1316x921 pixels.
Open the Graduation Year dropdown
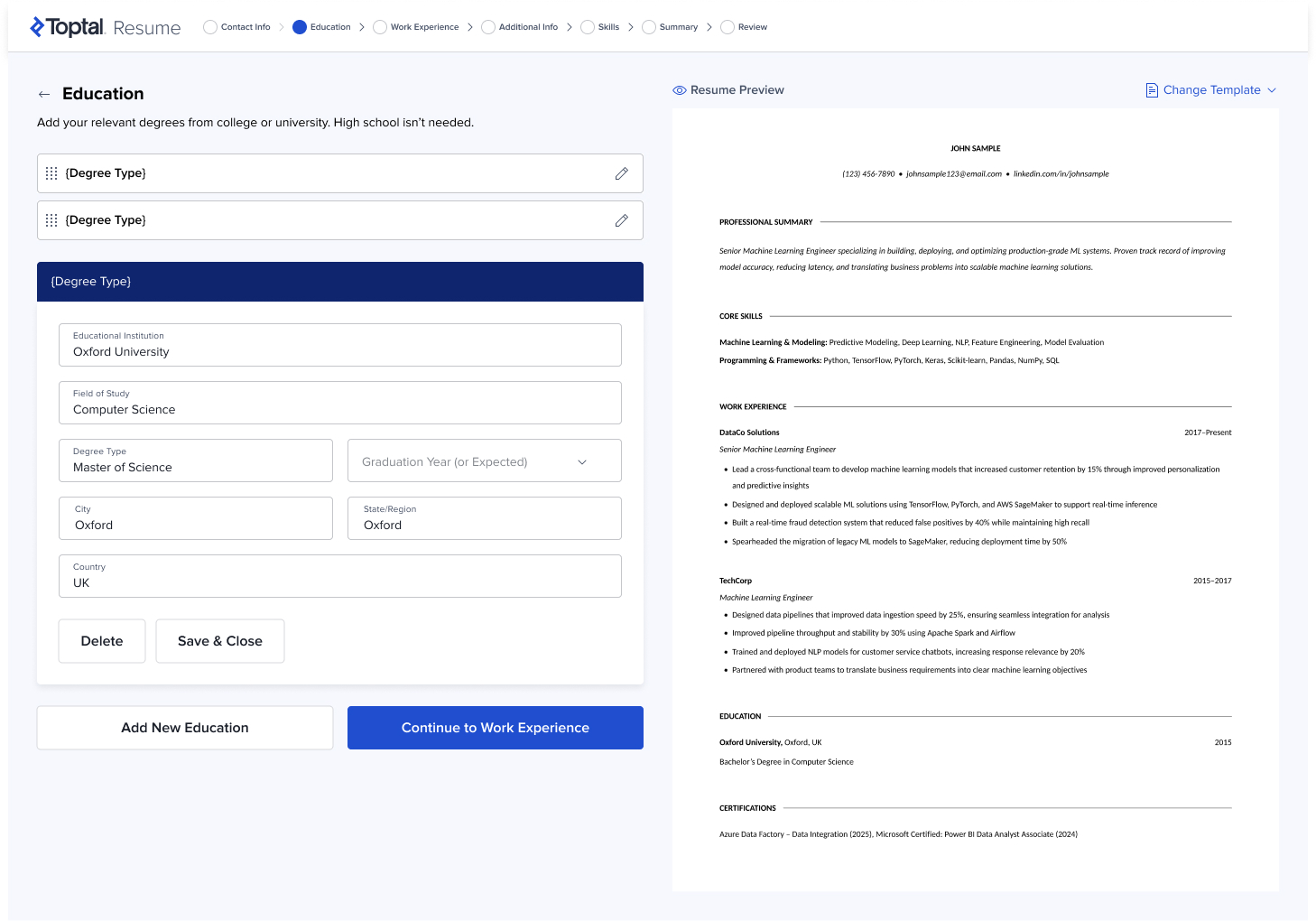click(485, 461)
